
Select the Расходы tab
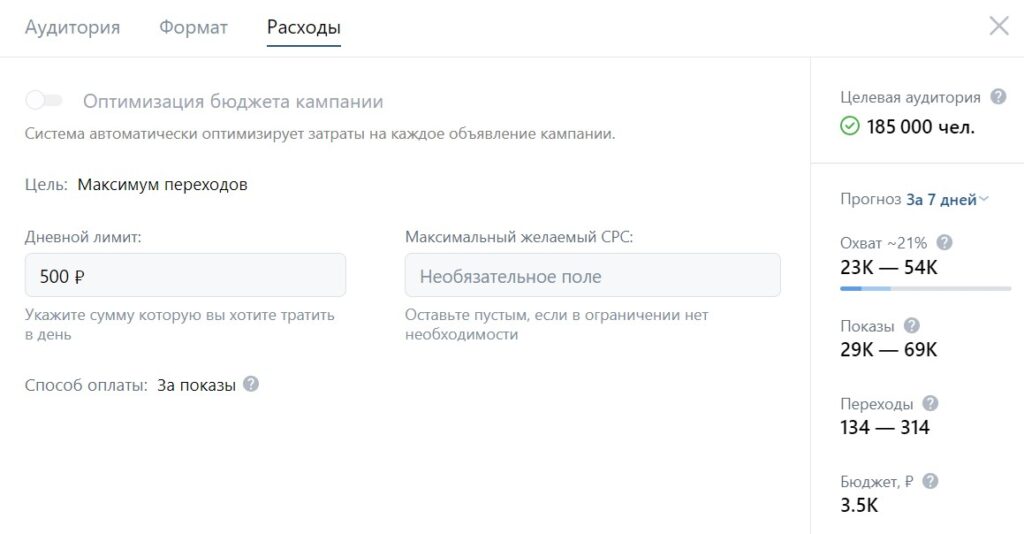click(304, 28)
